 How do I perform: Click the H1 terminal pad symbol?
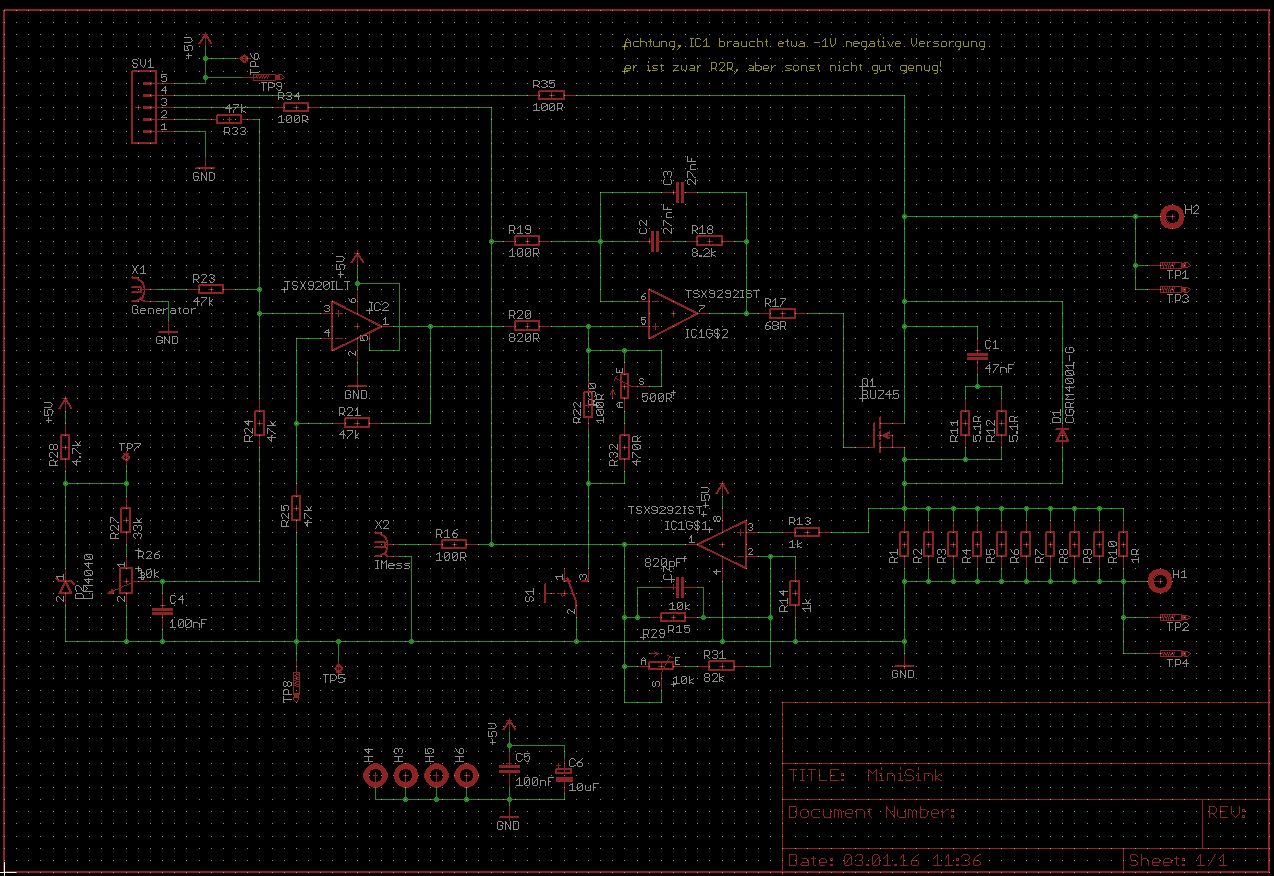click(1159, 579)
